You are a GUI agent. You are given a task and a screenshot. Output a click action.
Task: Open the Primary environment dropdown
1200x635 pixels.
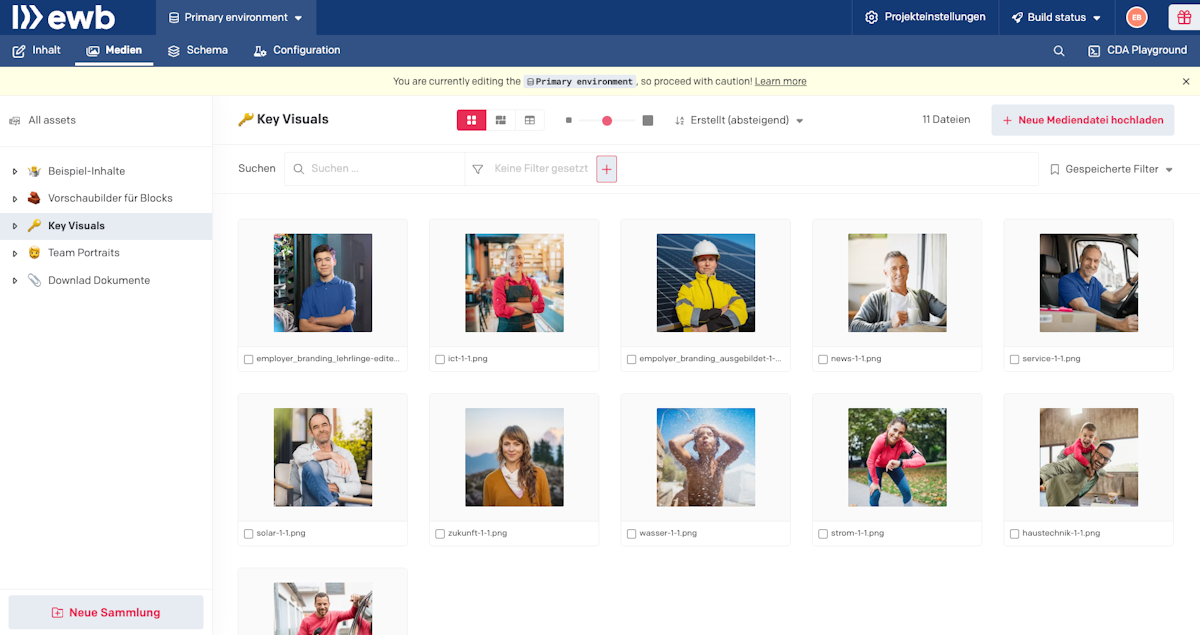click(236, 17)
